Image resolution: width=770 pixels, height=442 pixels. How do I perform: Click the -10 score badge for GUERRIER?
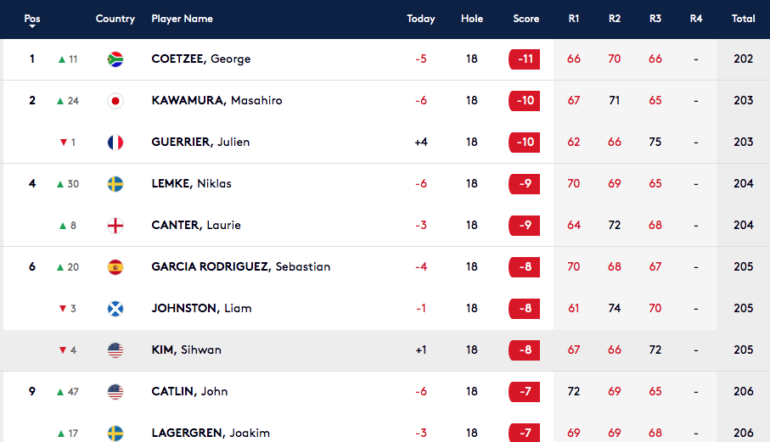(524, 142)
